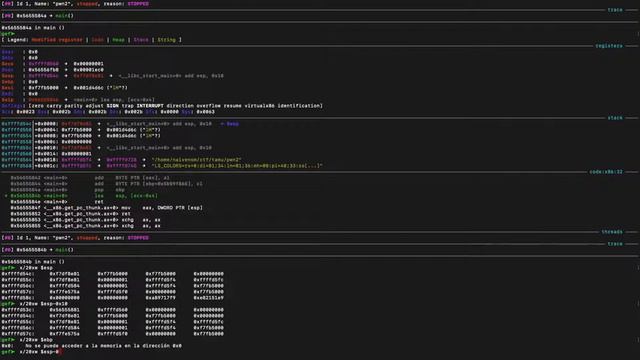Click the 'overflow' flag in eflags

tap(209, 106)
